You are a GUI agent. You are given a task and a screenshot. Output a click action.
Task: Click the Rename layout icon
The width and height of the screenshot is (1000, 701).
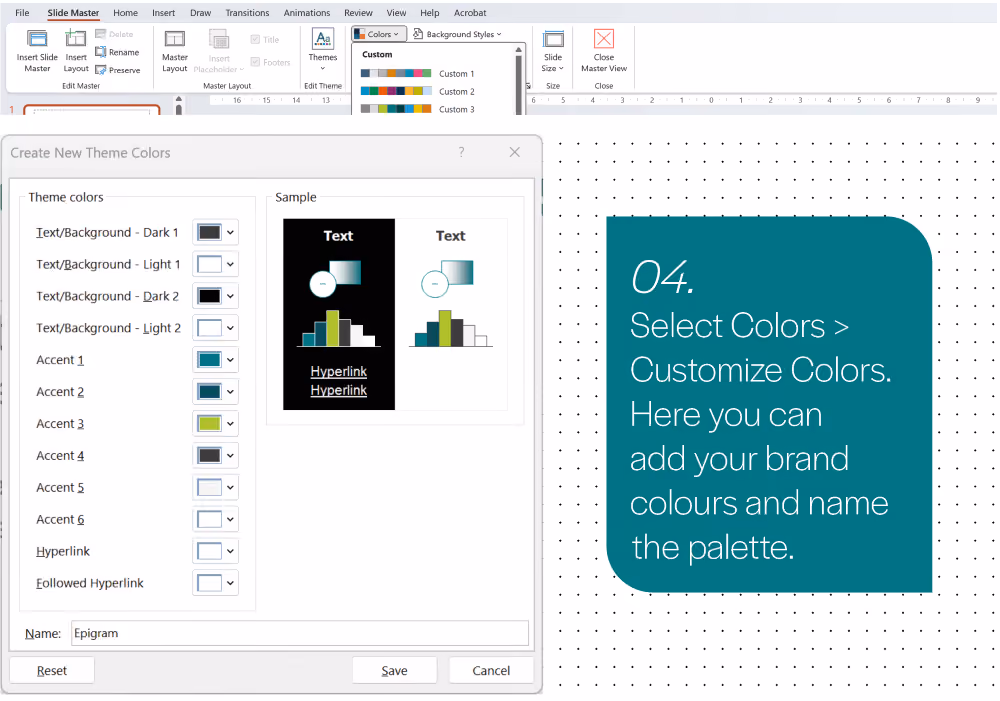coord(101,52)
